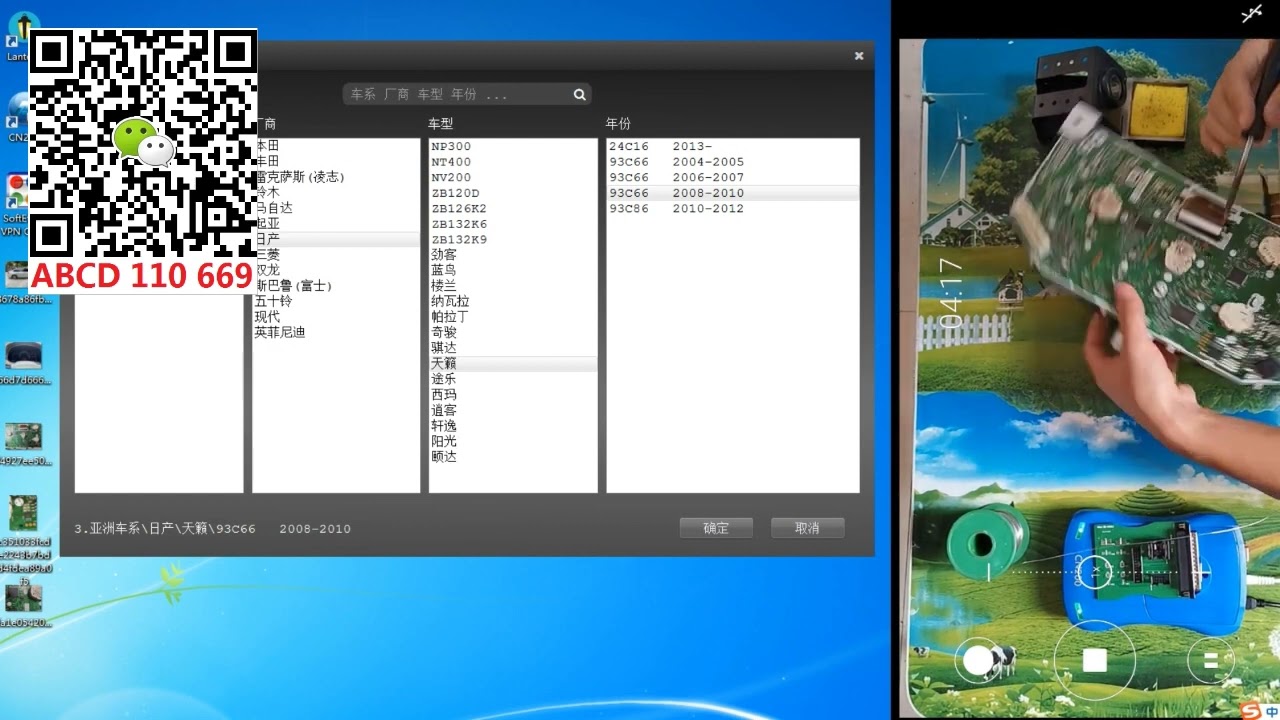Click the 93C66 2008-2010 year entry

[733, 193]
